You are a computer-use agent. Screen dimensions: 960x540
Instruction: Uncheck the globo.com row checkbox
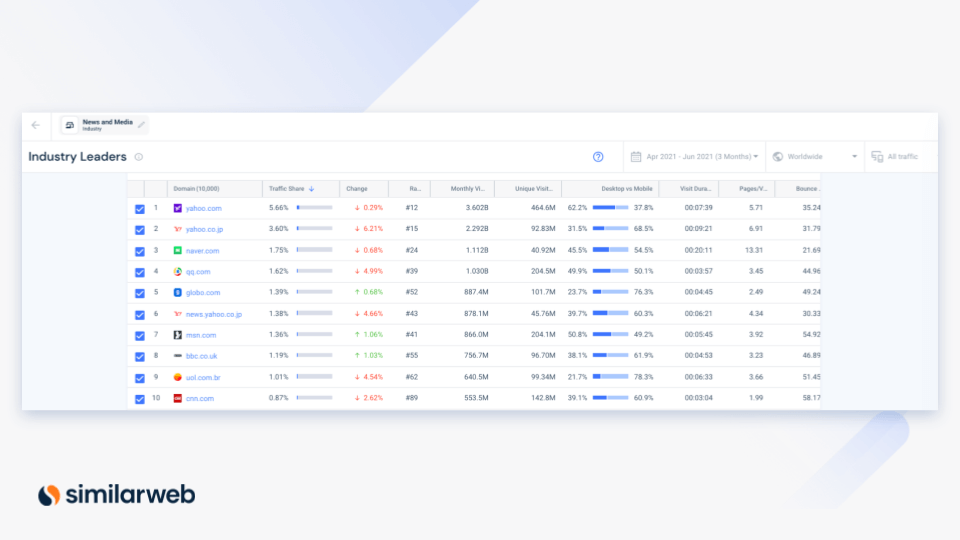pos(140,293)
